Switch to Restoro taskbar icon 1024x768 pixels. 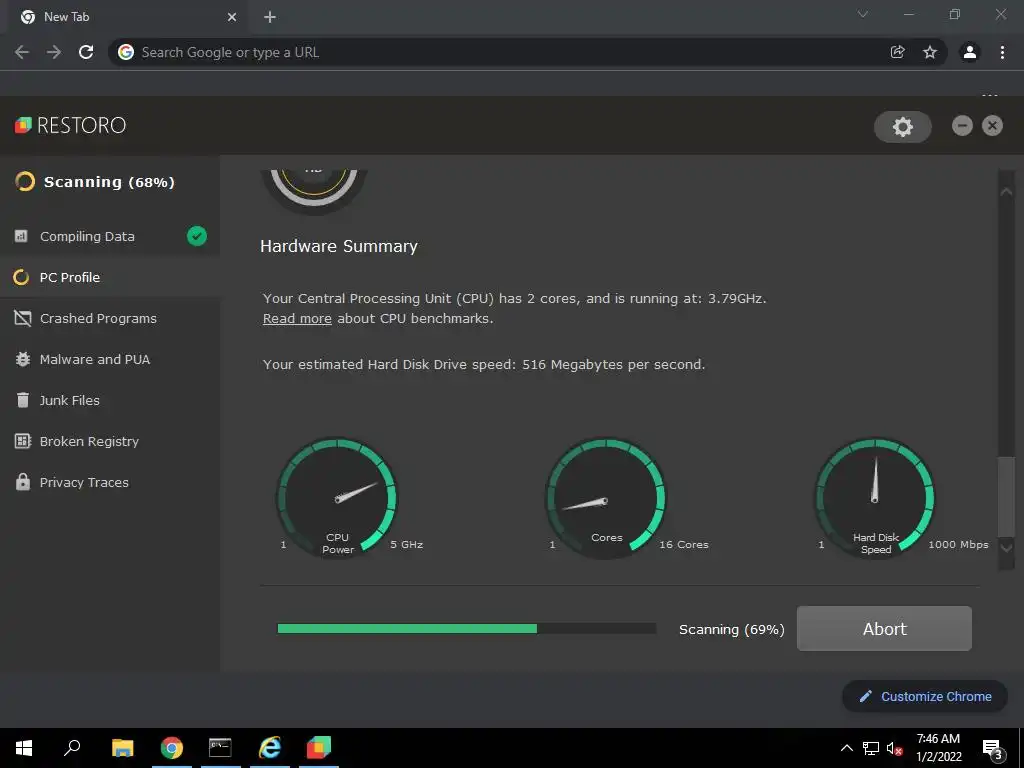tap(319, 748)
